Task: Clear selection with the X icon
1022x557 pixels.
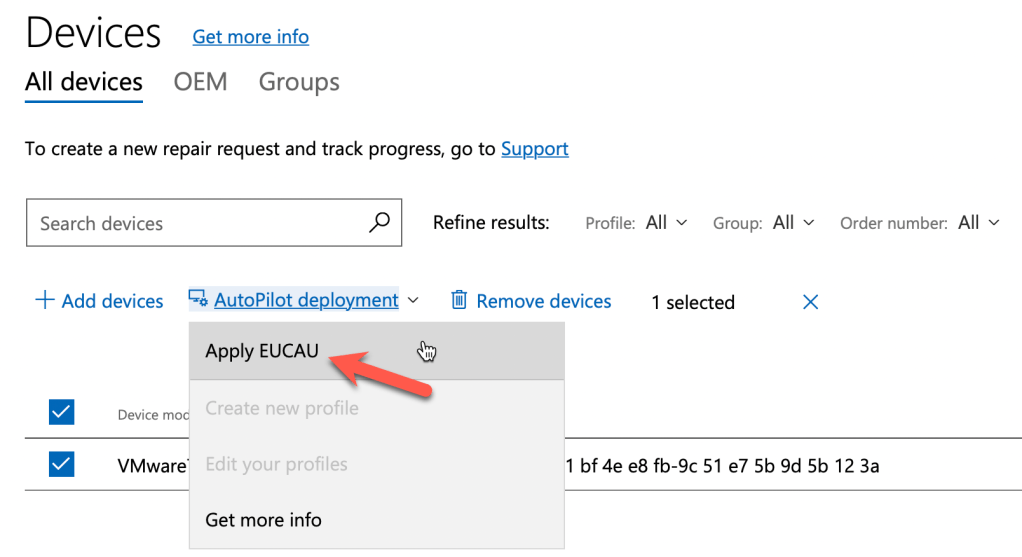Action: [x=810, y=301]
